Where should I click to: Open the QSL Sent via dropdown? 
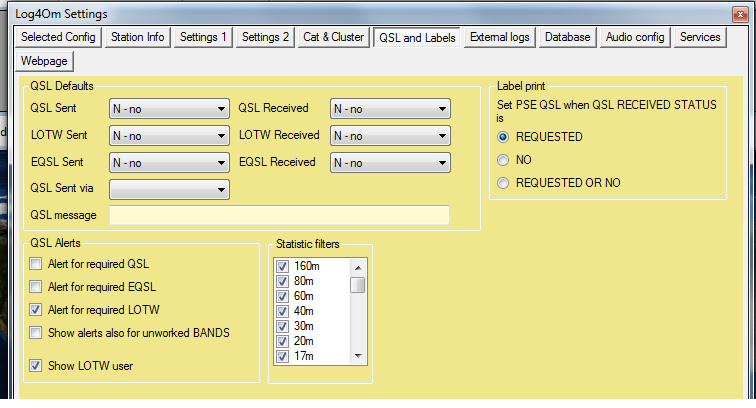[169, 190]
